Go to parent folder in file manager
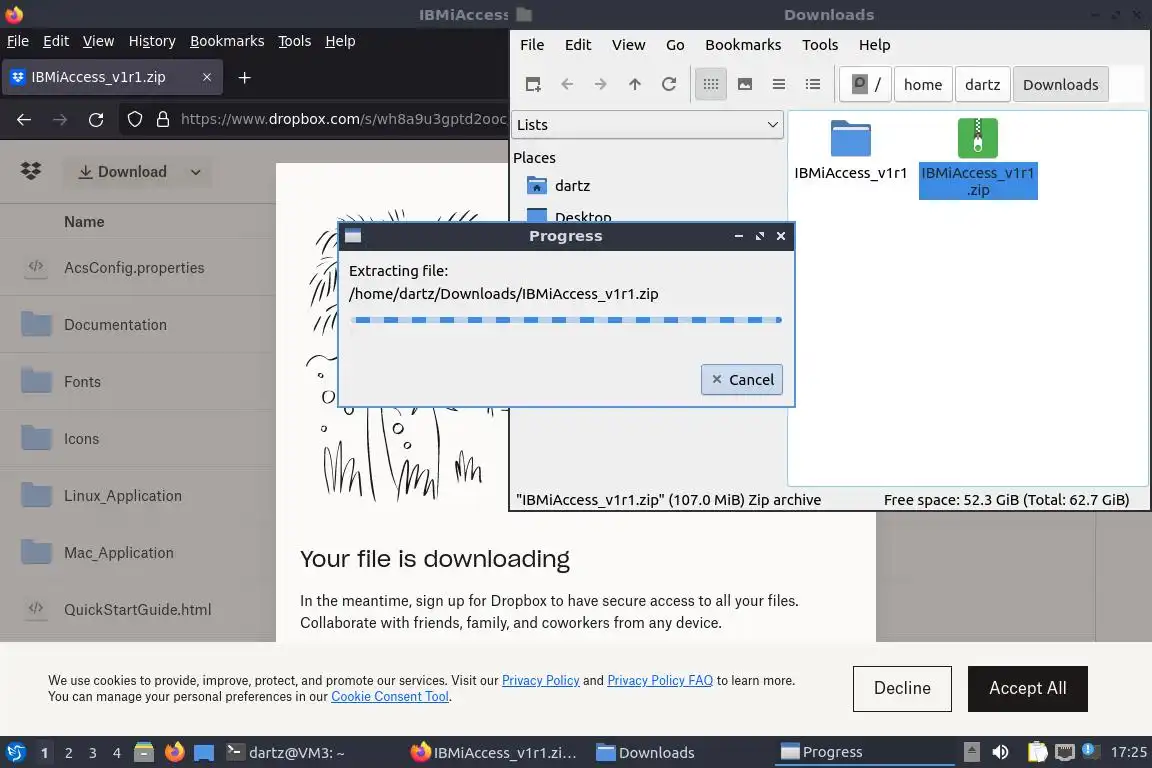Screen dimensions: 1152x768 [x=635, y=85]
